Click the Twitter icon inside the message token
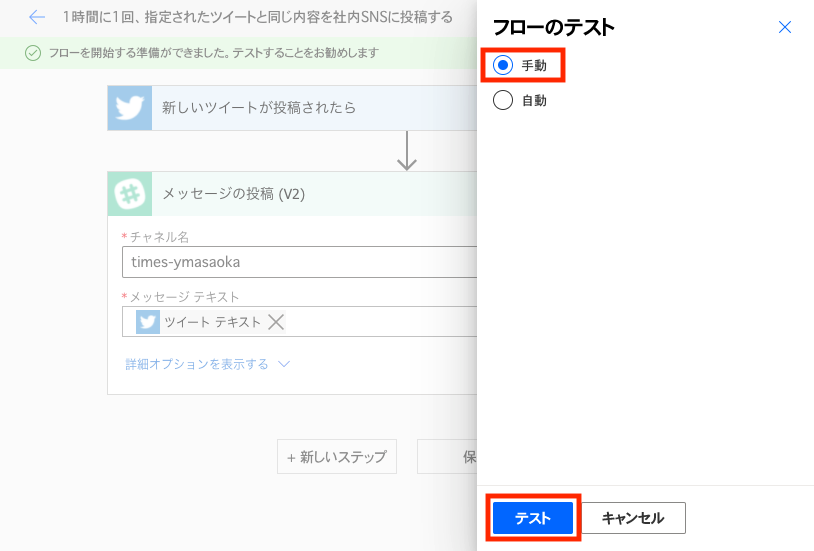This screenshot has width=814, height=551. (147, 322)
